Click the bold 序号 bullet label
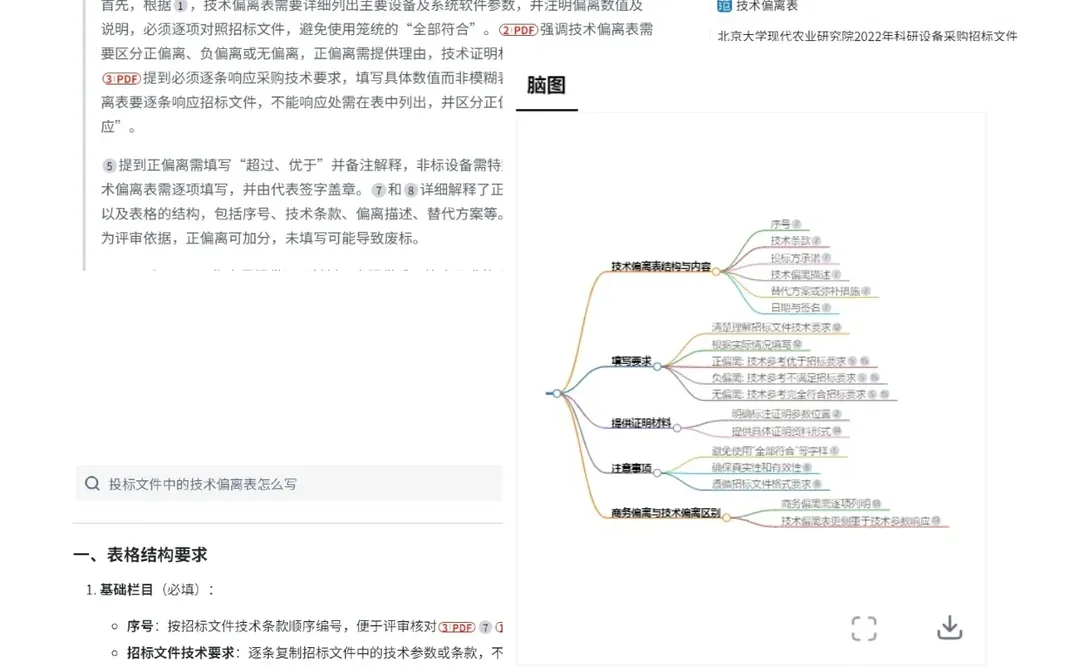The image size is (1080, 669). coord(140,626)
